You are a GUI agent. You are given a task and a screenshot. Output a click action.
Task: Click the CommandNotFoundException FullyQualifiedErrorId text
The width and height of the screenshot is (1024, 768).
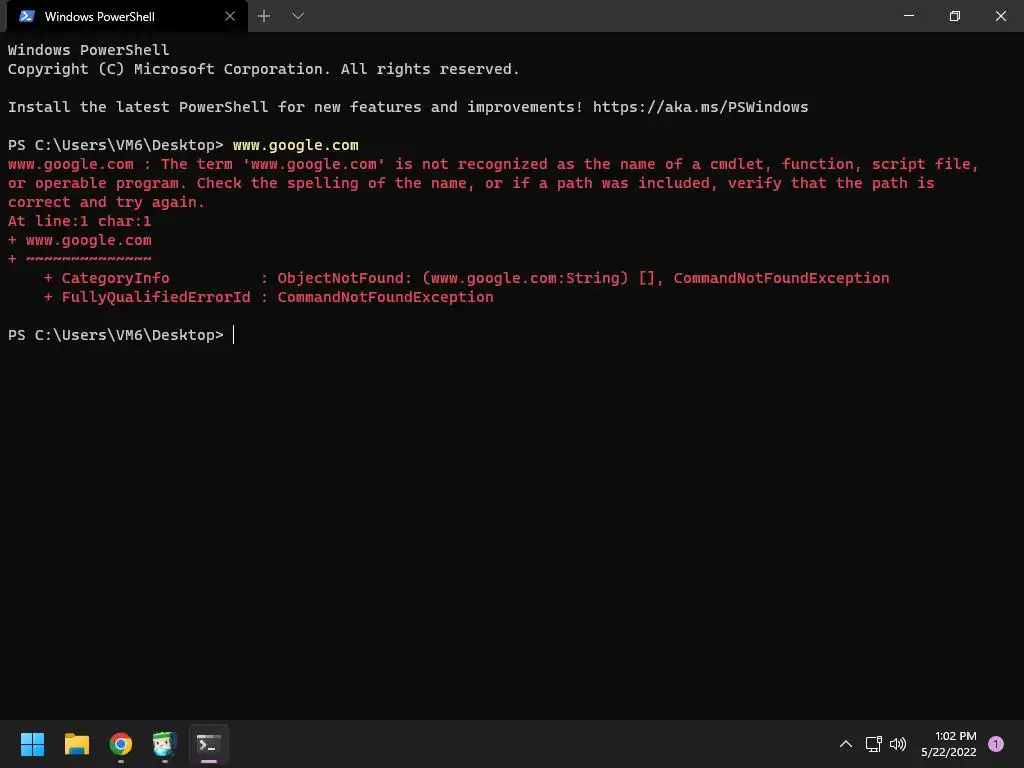385,297
